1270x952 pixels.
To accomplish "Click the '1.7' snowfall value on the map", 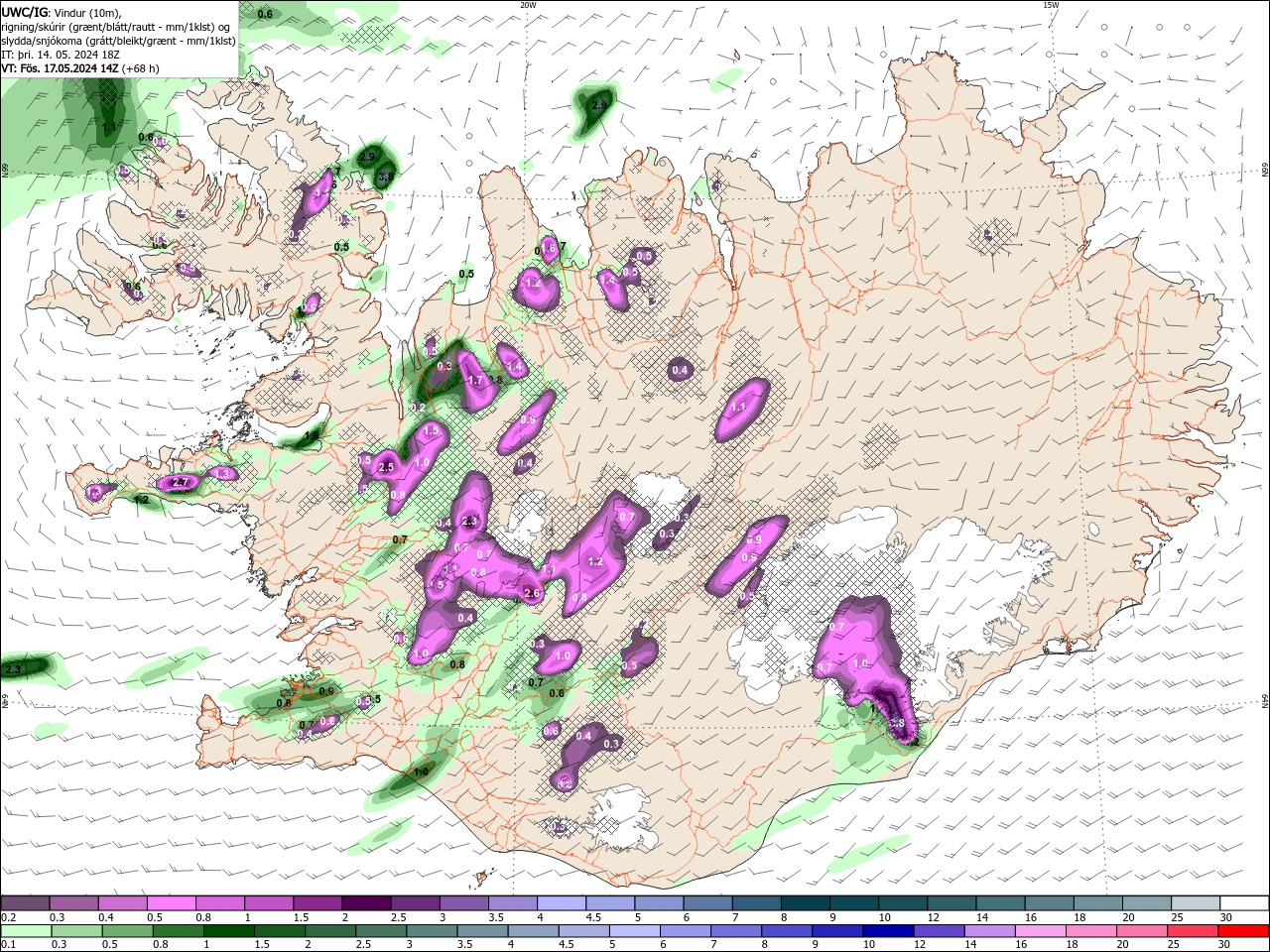I will pos(474,381).
